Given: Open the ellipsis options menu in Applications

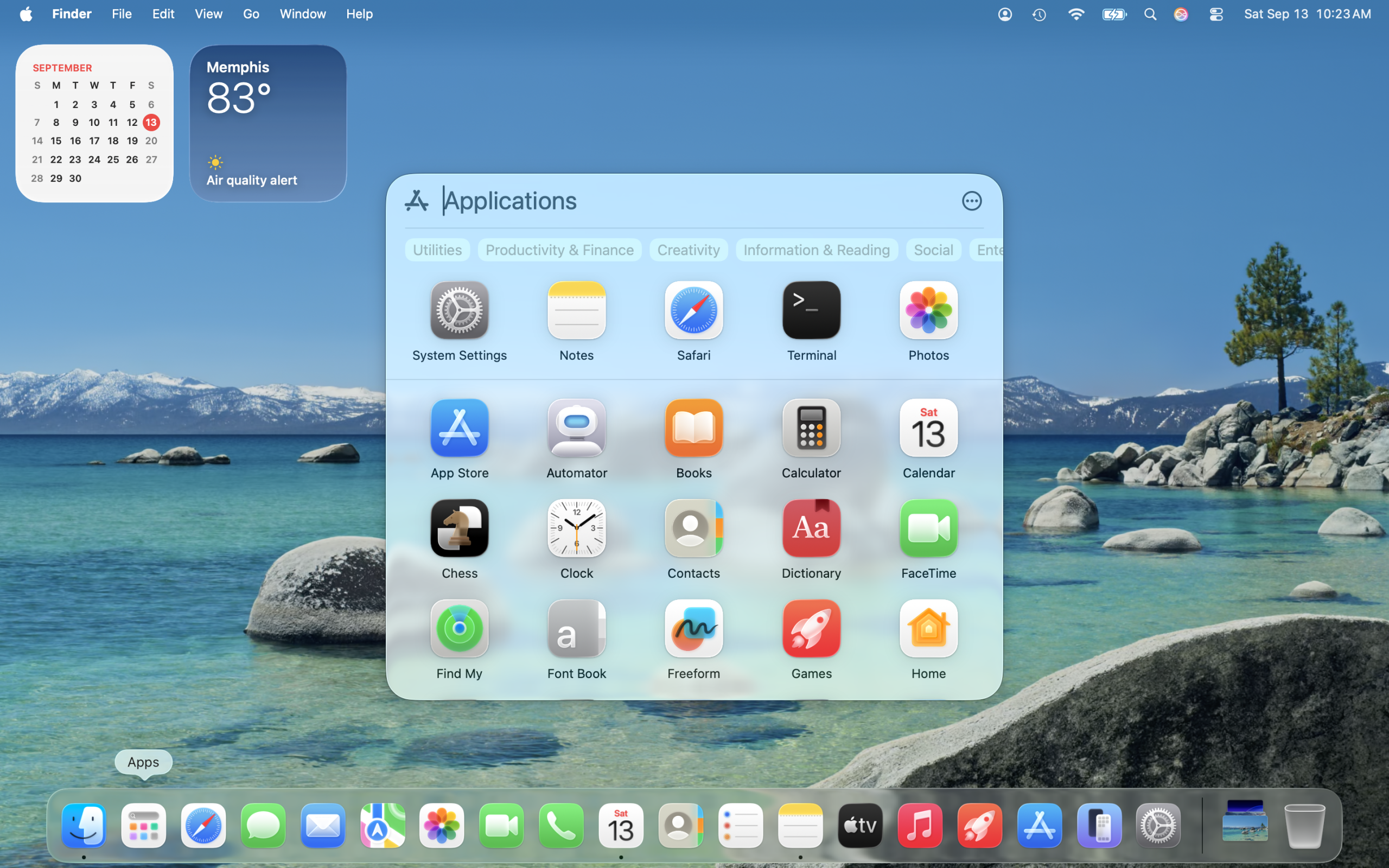Looking at the screenshot, I should pyautogui.click(x=971, y=201).
